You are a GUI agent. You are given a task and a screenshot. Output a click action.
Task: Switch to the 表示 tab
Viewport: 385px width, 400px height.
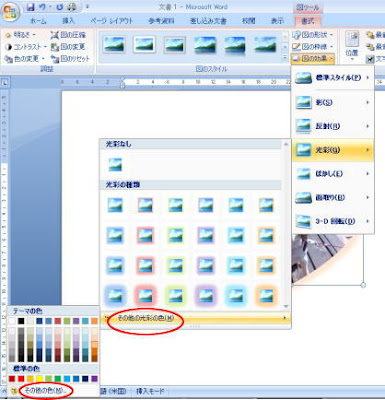coord(277,21)
